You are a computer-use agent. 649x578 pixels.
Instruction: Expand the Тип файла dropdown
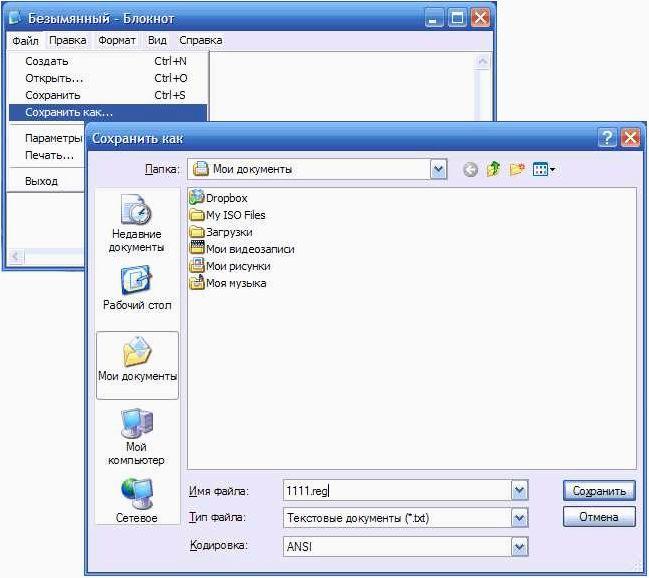tap(519, 518)
